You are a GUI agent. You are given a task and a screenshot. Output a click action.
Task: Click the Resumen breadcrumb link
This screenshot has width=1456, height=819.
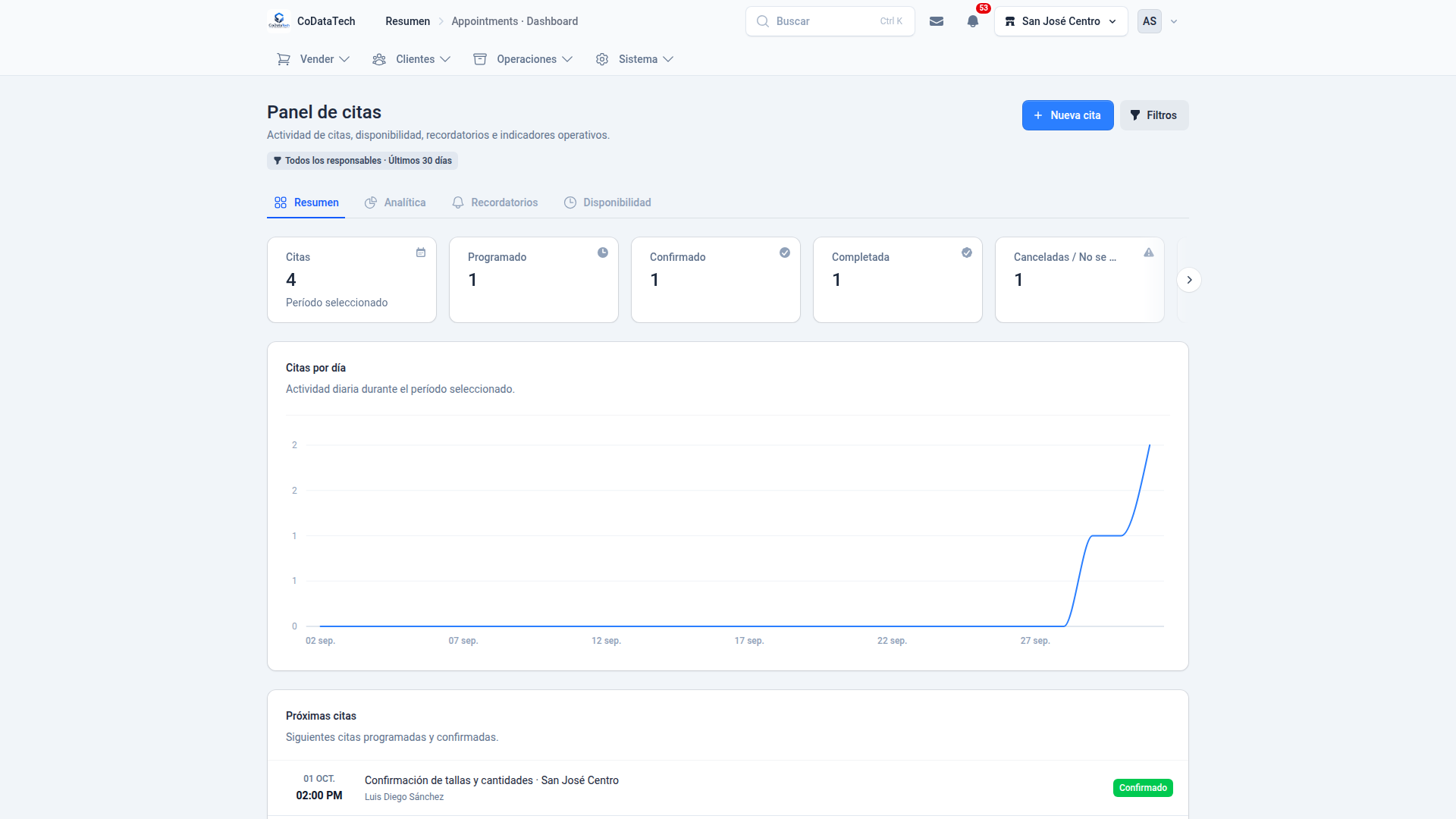click(x=407, y=21)
